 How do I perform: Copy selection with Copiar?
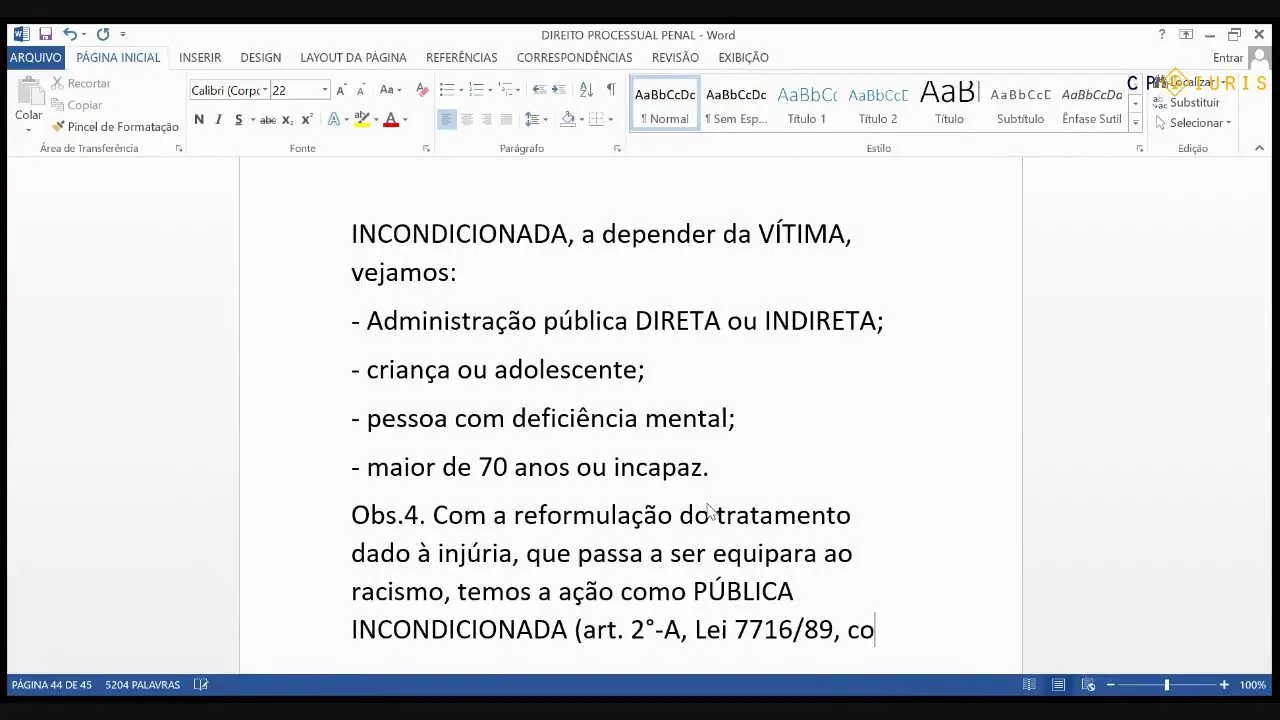click(x=77, y=105)
